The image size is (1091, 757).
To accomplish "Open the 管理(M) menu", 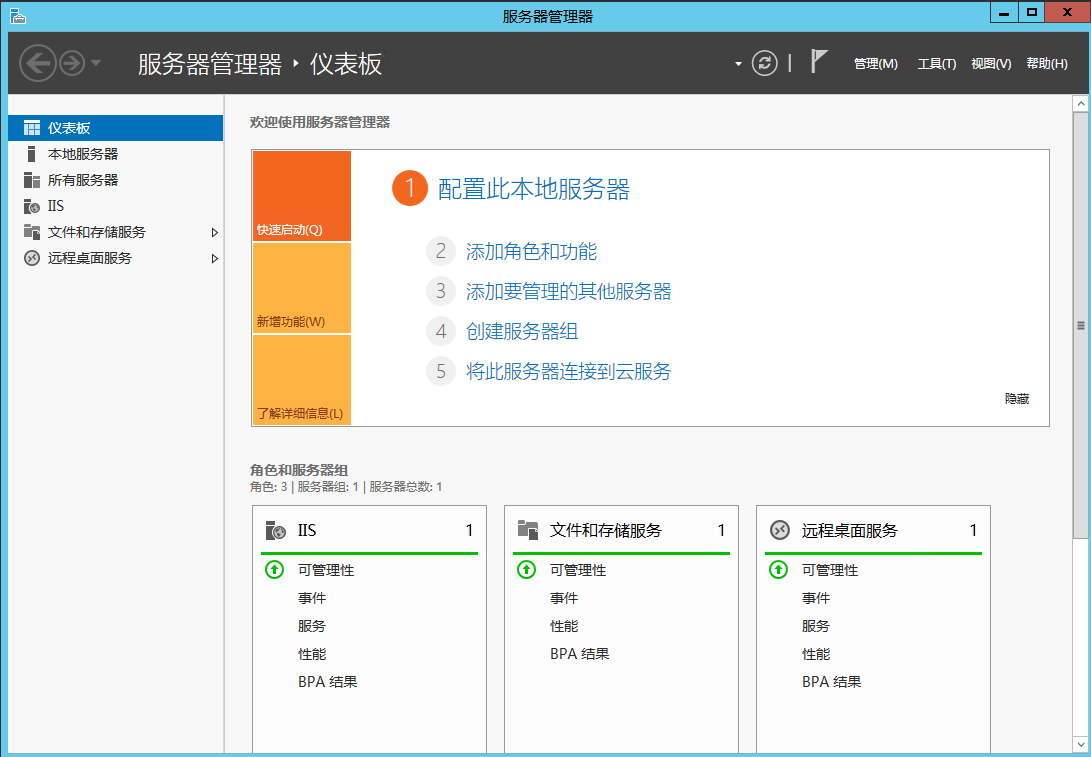I will (x=875, y=62).
